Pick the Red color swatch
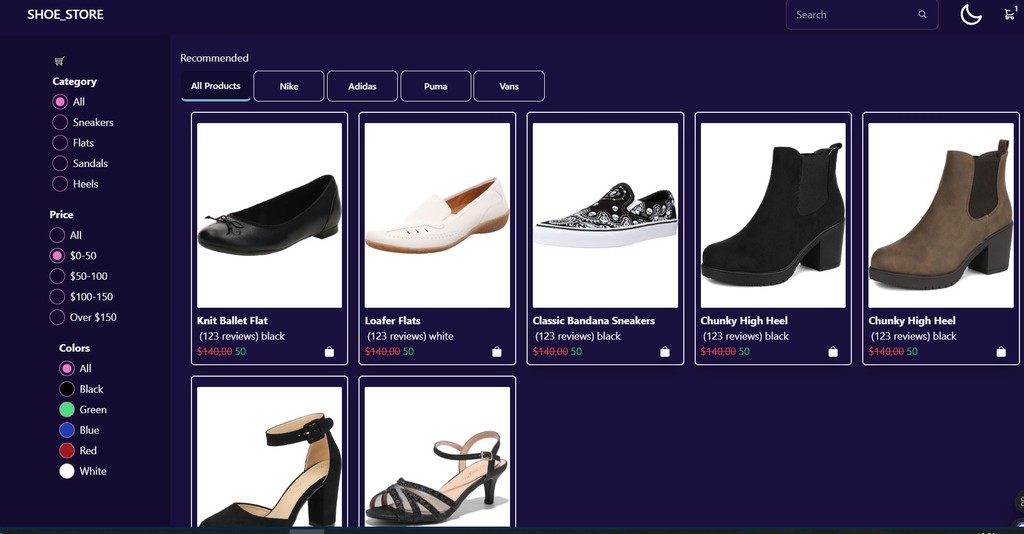This screenshot has width=1024, height=534. tap(67, 450)
